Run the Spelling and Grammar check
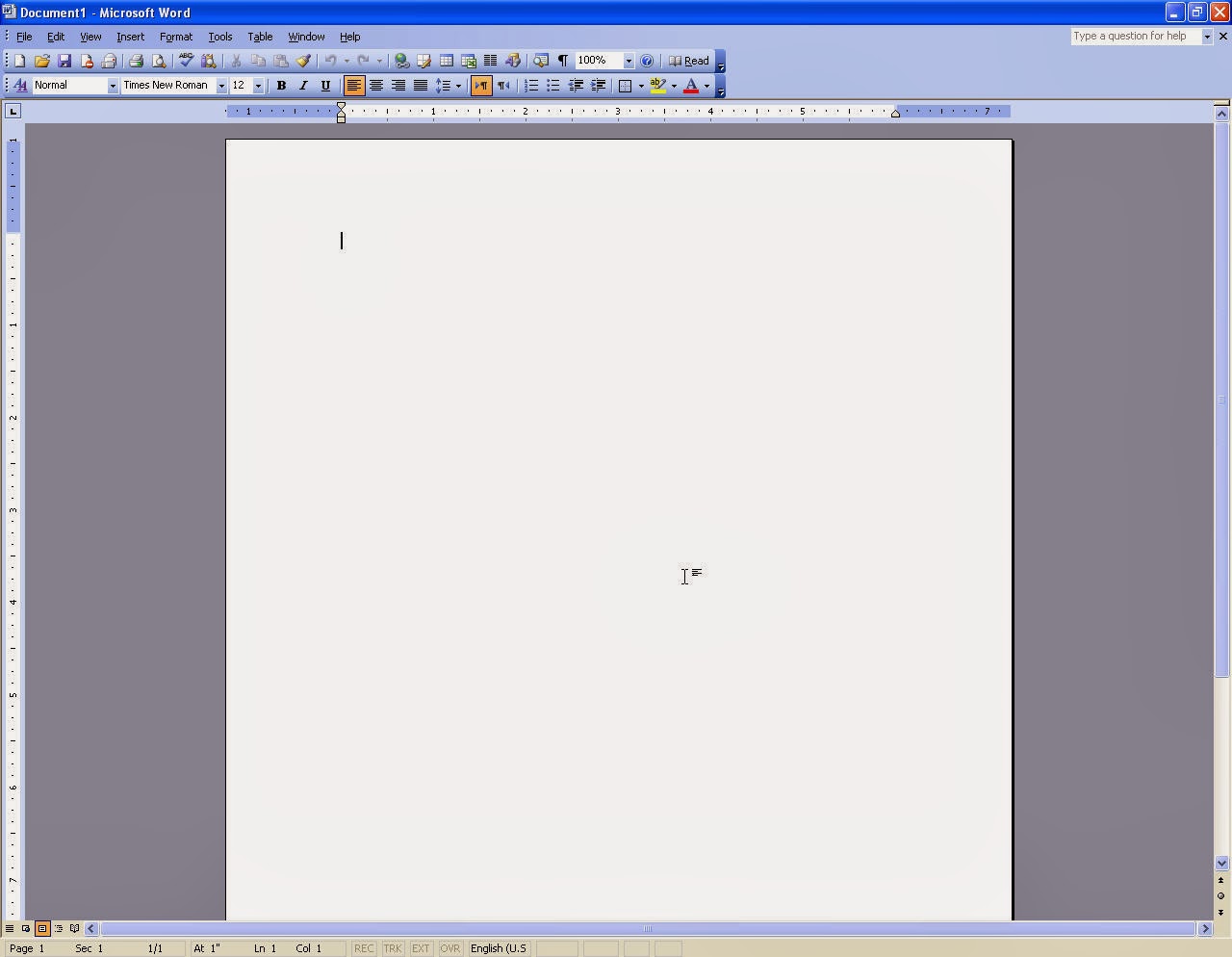The image size is (1232, 957). point(185,61)
